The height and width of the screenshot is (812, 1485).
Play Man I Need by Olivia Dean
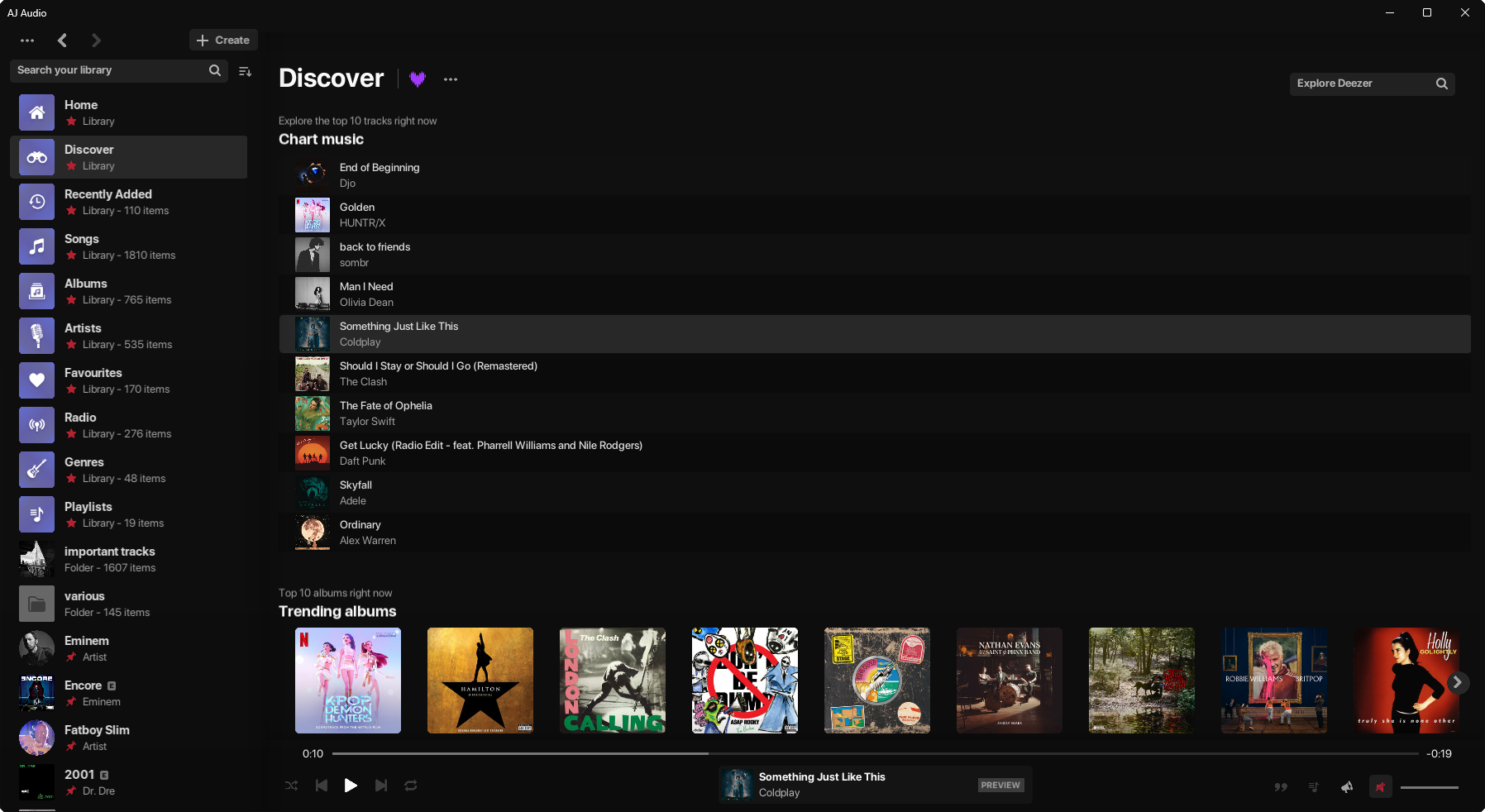click(x=875, y=294)
